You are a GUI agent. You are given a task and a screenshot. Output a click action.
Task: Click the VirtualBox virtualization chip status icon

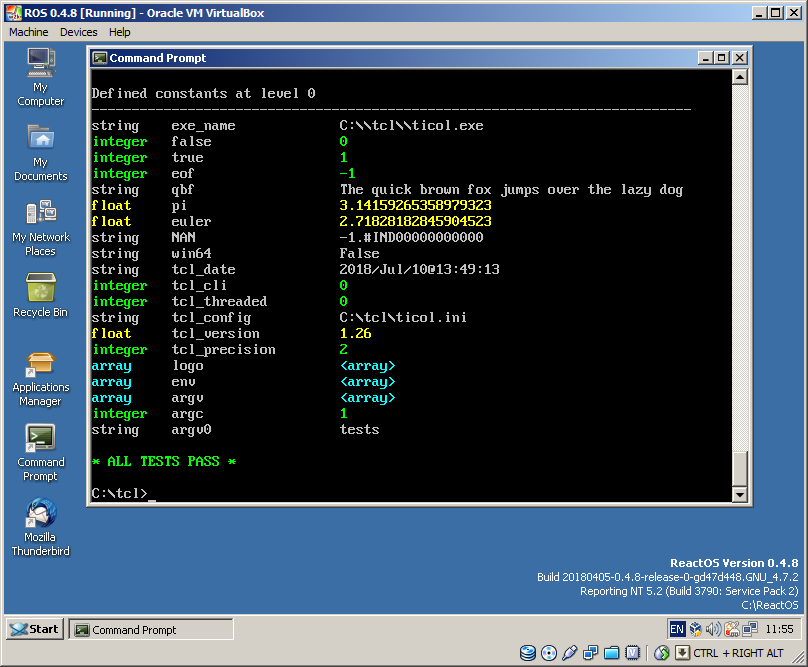633,653
